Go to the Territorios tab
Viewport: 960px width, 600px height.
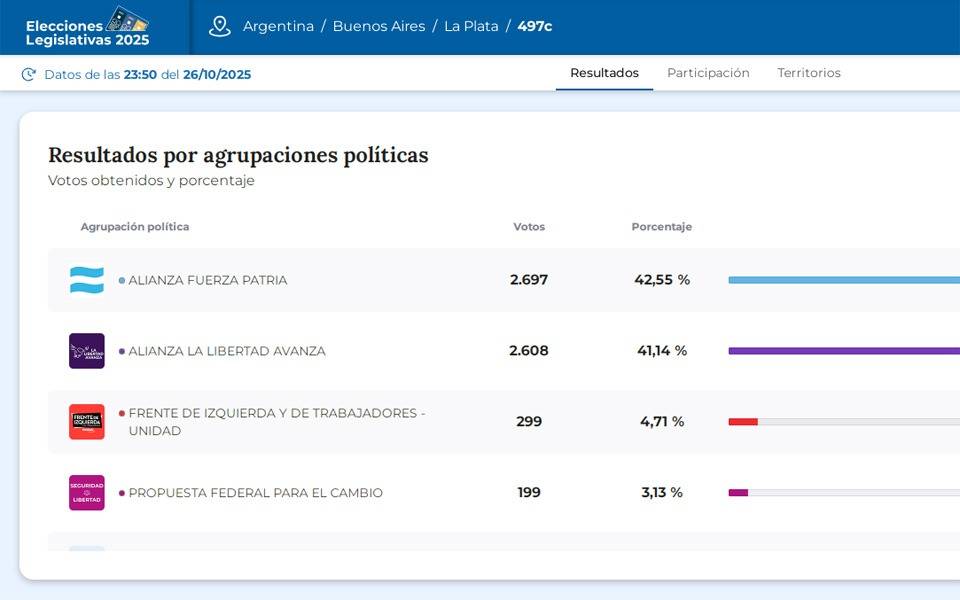tap(809, 73)
